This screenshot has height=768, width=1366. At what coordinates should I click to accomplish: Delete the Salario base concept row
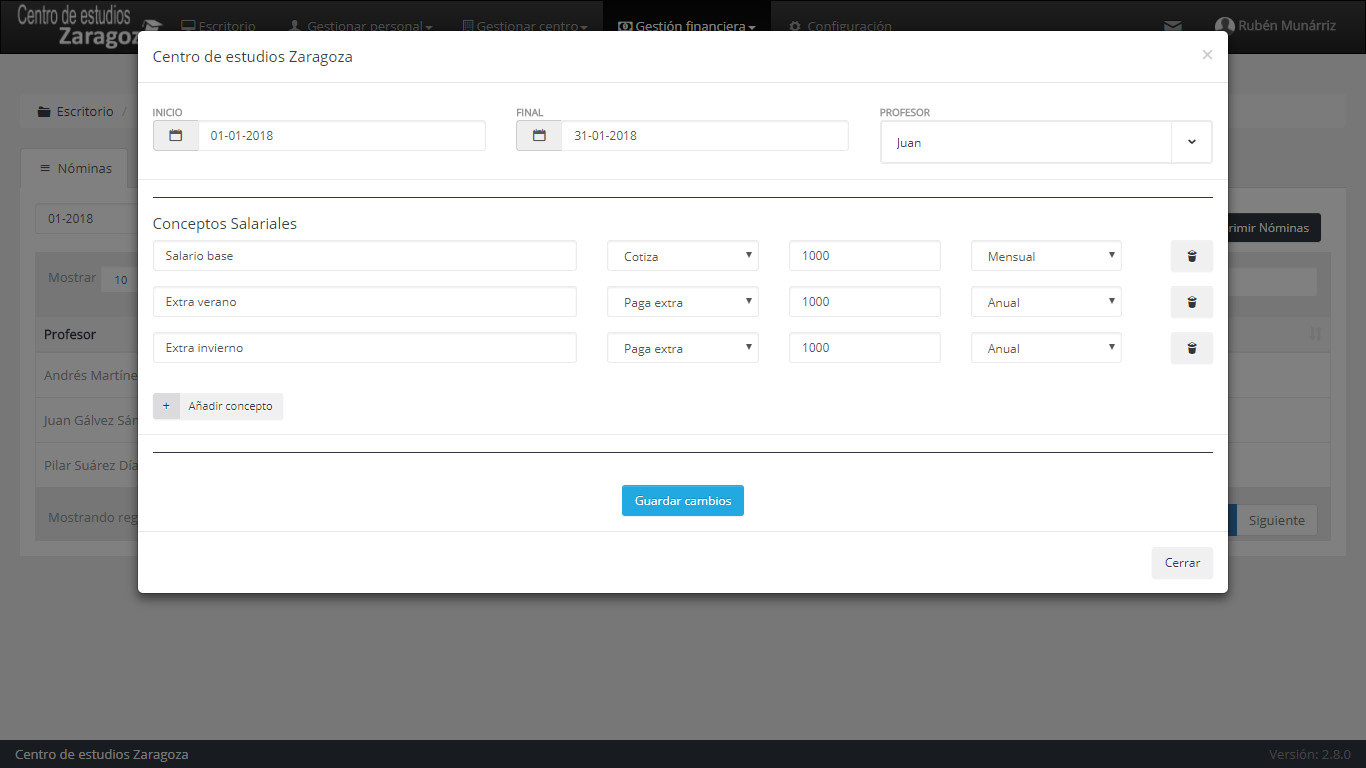1192,256
